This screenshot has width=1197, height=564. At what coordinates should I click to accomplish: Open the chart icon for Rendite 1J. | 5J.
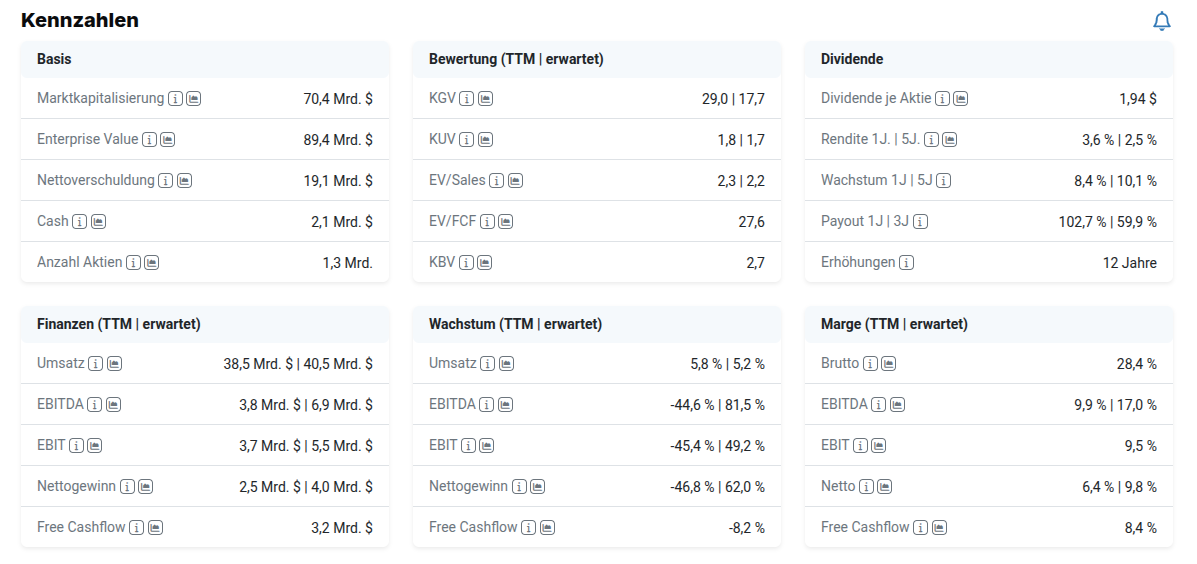[x=949, y=140]
